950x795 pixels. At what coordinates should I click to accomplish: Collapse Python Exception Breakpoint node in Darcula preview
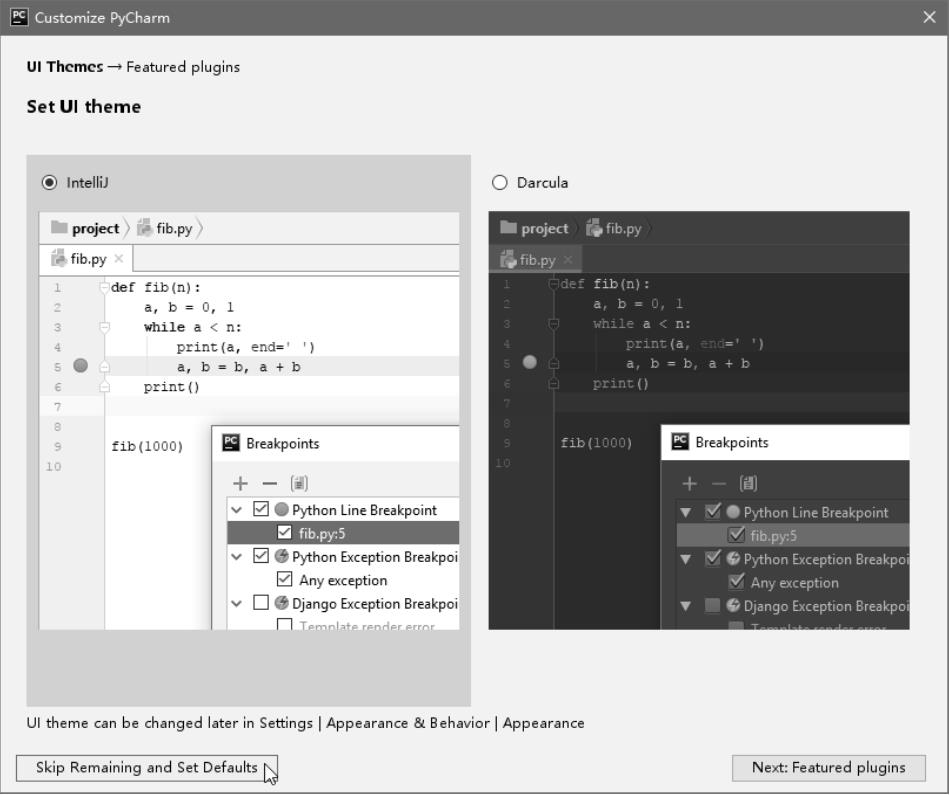[x=686, y=559]
